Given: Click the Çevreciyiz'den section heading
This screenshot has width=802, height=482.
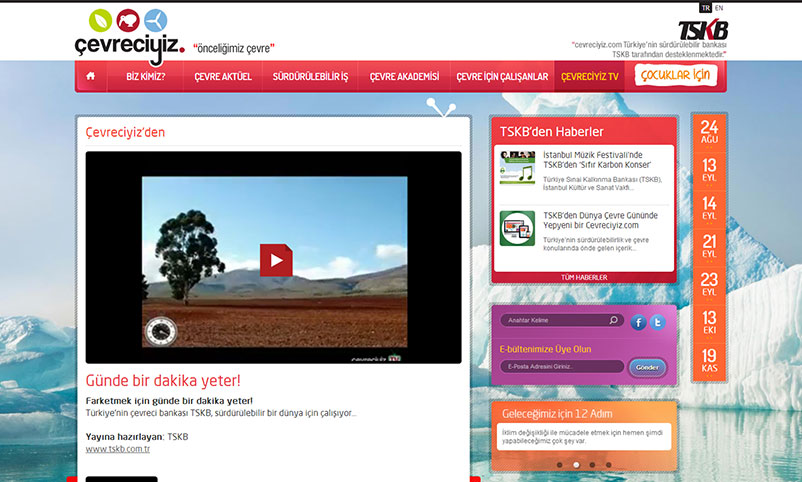Looking at the screenshot, I should click(125, 132).
